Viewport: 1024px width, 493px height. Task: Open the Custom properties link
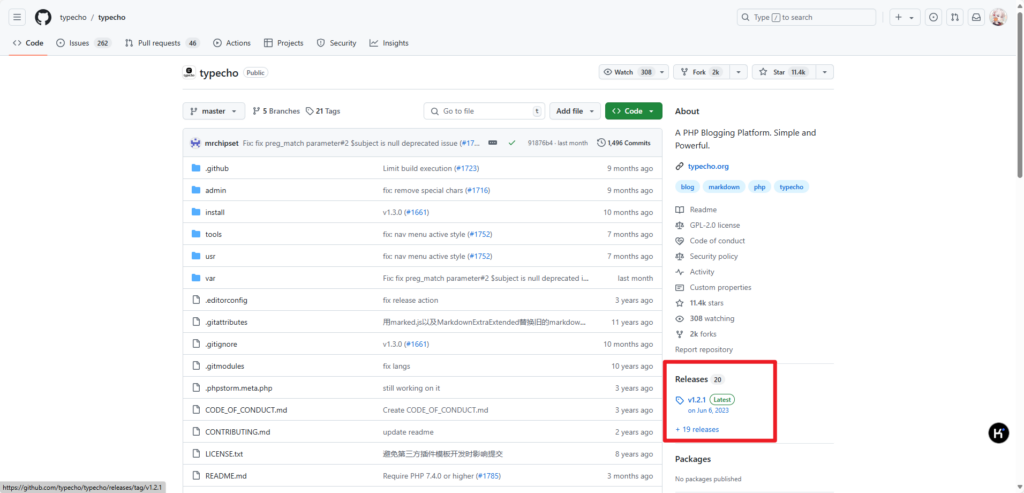coord(720,287)
